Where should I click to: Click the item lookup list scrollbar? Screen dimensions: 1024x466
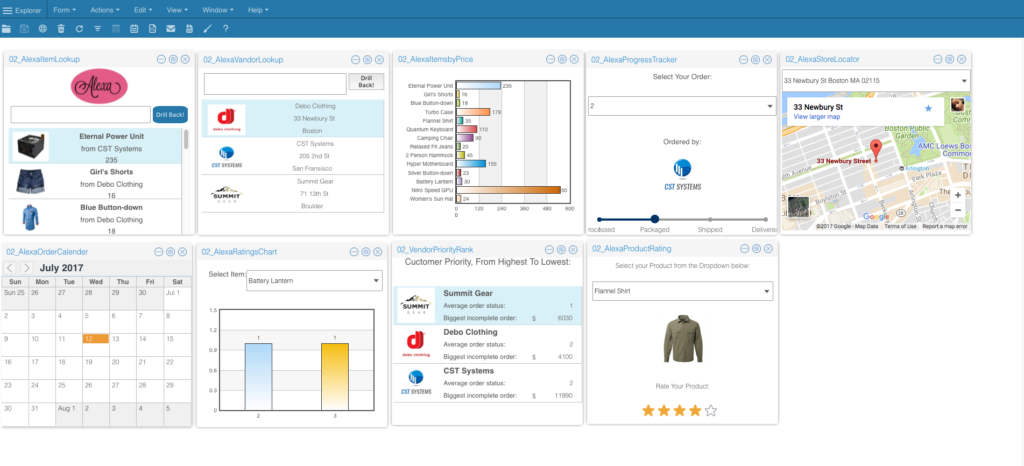(186, 140)
